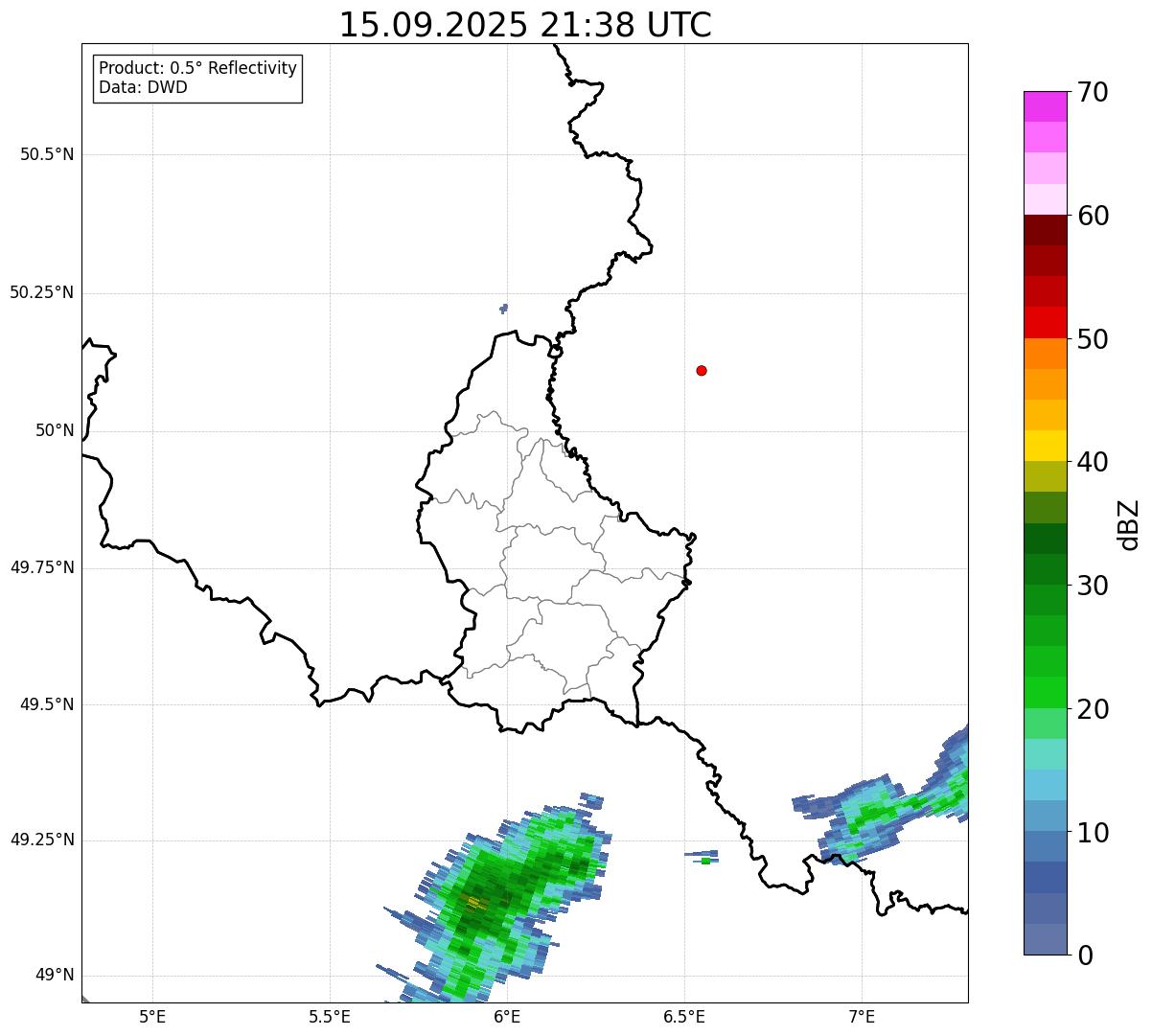
Task: Click the dBZ colorbar axis label
Action: pyautogui.click(x=1129, y=524)
